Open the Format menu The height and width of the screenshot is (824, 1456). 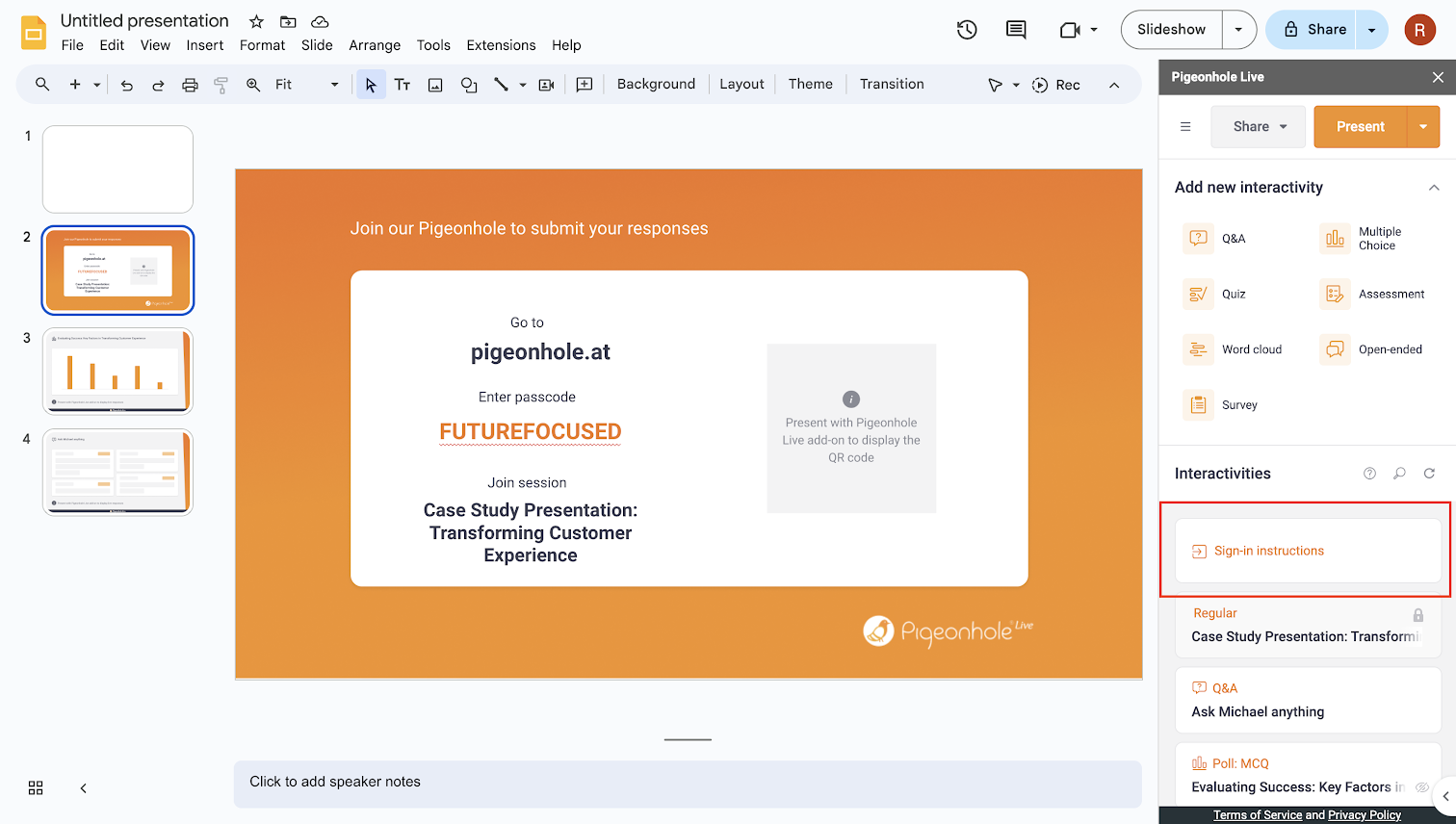tap(262, 45)
